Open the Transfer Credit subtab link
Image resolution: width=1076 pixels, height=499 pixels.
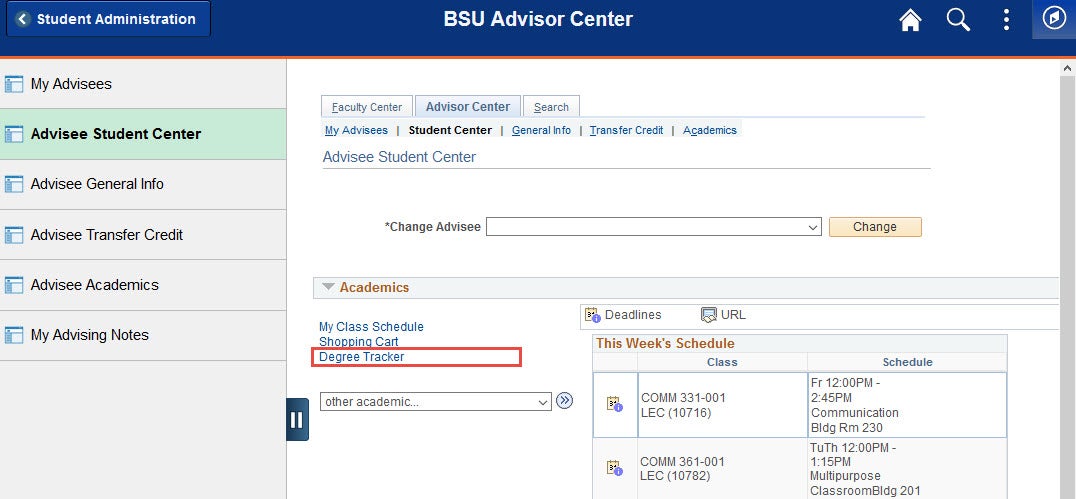click(x=627, y=130)
